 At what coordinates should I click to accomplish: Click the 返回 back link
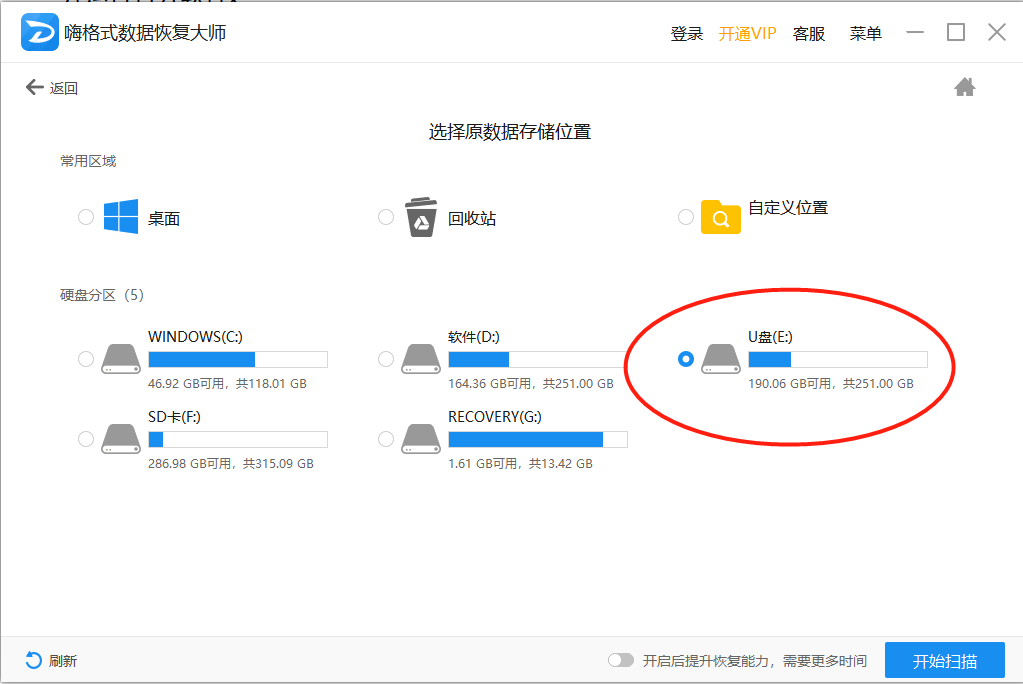pos(64,87)
